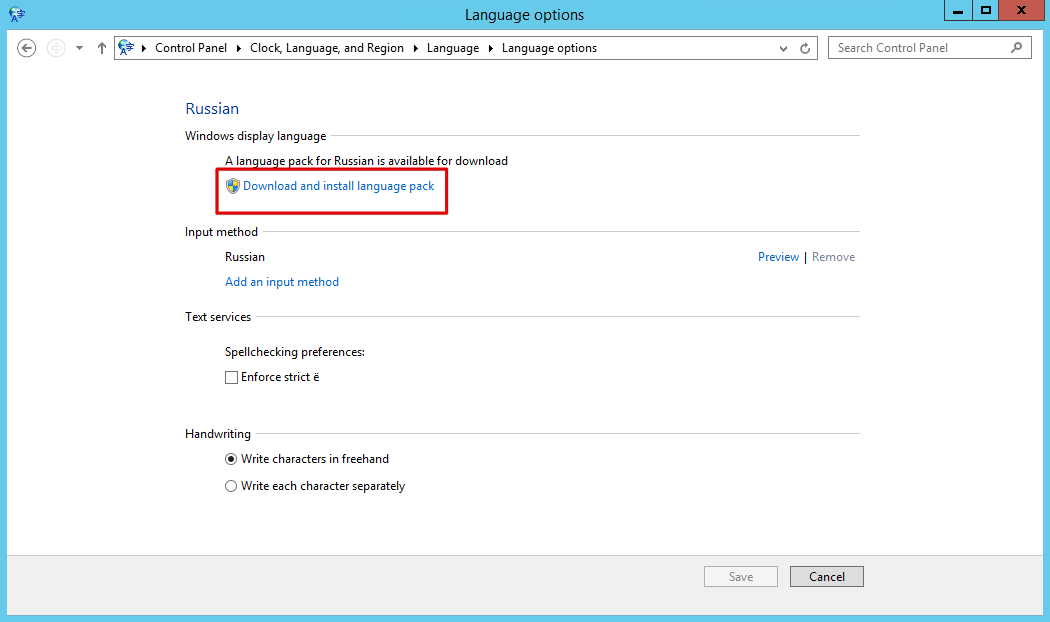Open the Language breadcrumb
The width and height of the screenshot is (1050, 622).
(453, 48)
